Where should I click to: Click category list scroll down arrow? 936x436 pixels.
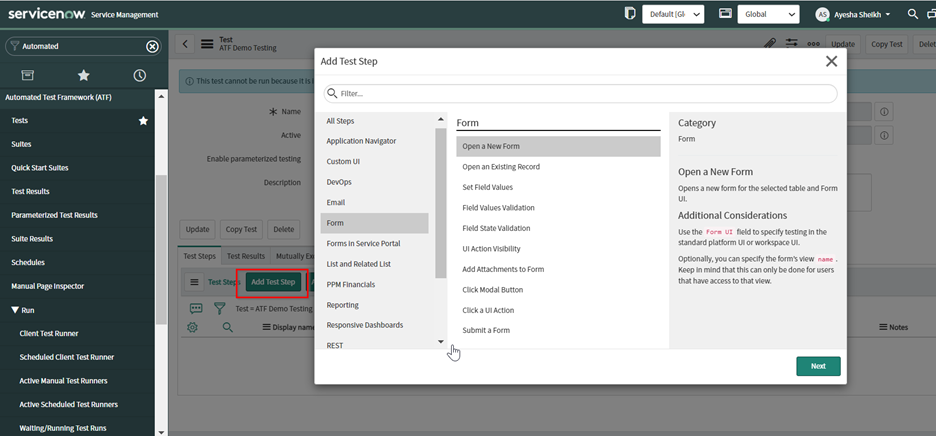click(x=441, y=342)
